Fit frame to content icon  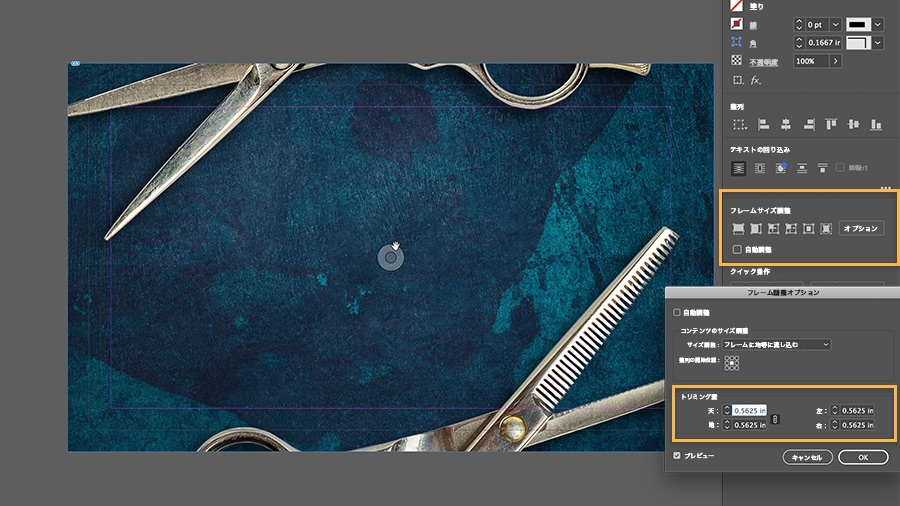(x=791, y=228)
